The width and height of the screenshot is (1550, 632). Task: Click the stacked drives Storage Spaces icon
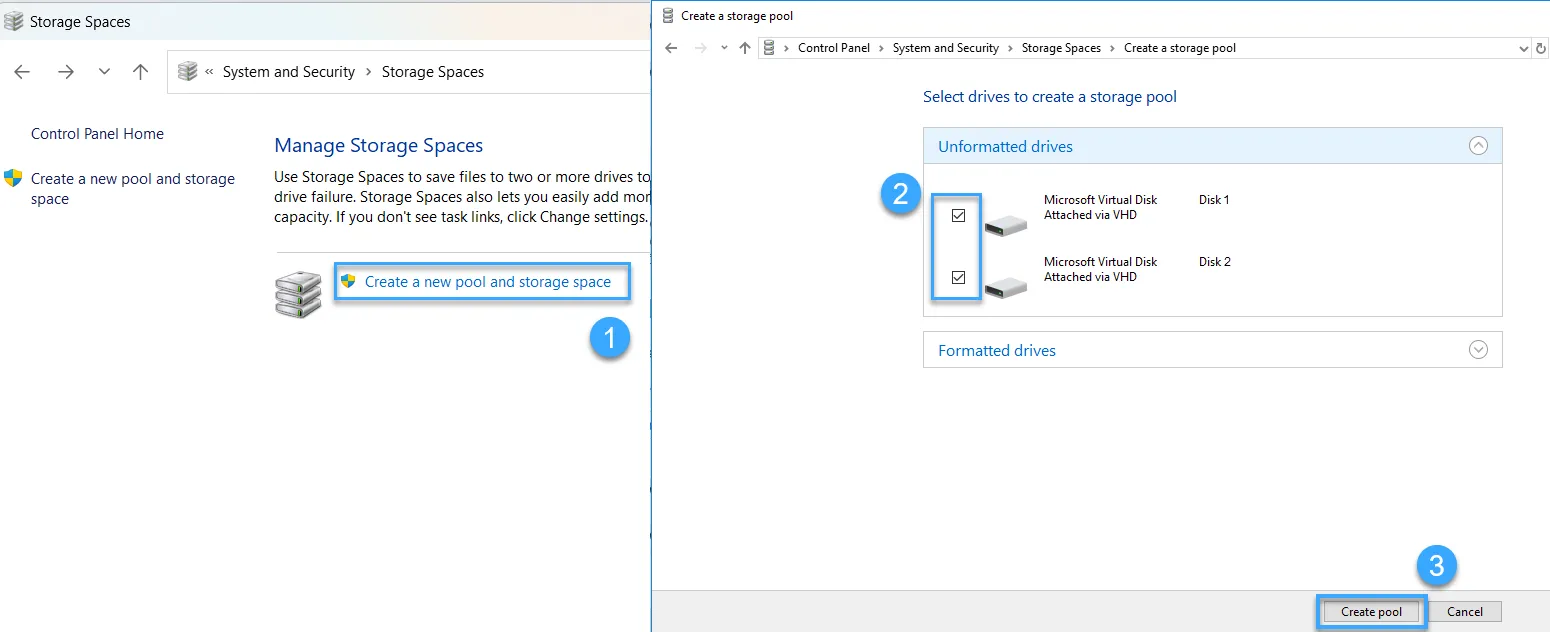tap(298, 295)
